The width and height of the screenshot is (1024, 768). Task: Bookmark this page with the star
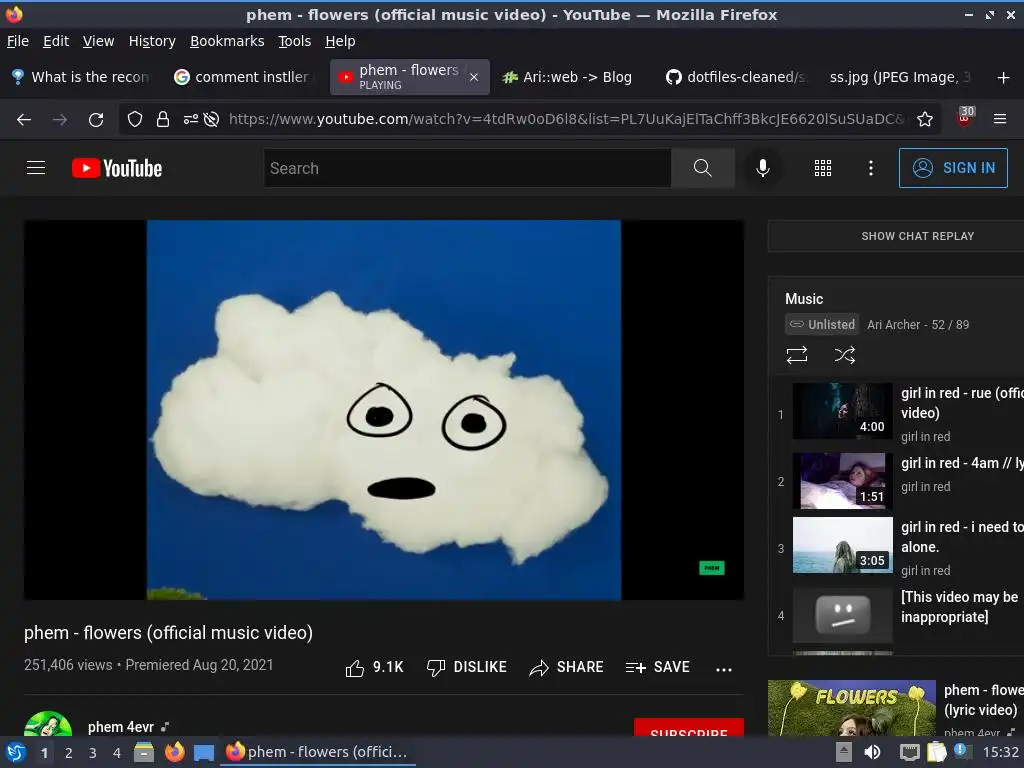click(x=925, y=119)
